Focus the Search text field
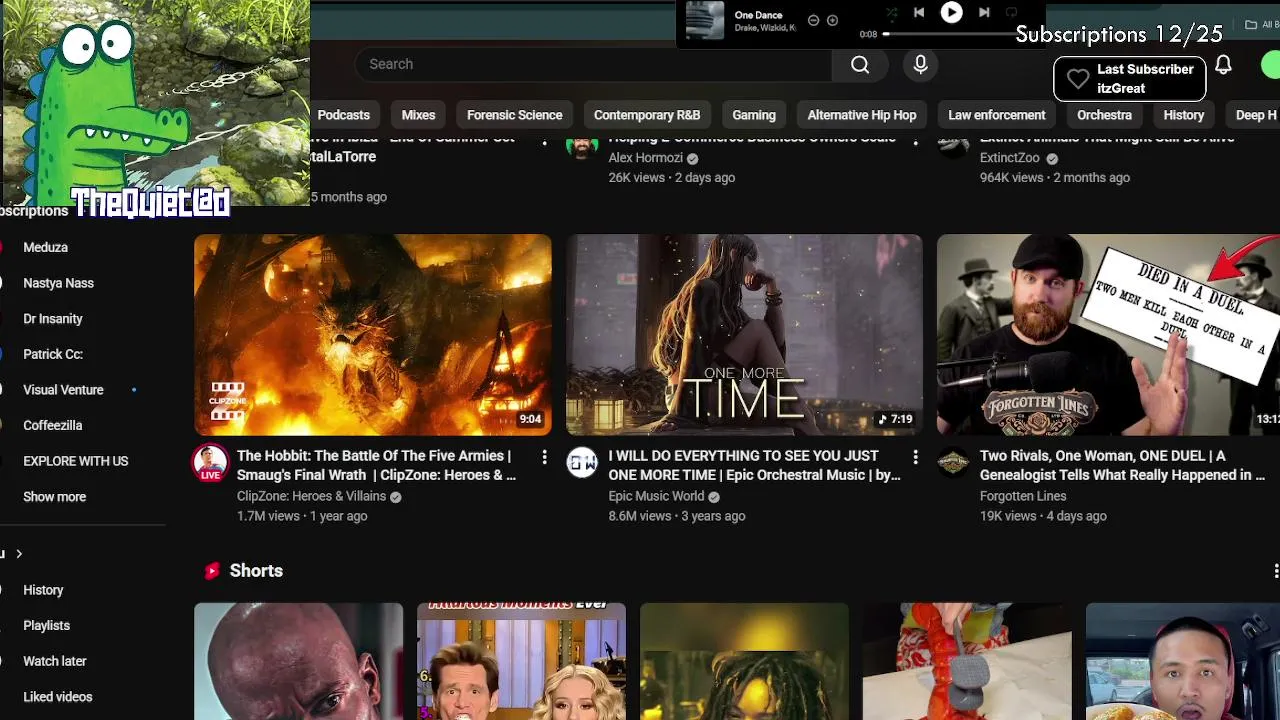1280x720 pixels. (x=593, y=64)
